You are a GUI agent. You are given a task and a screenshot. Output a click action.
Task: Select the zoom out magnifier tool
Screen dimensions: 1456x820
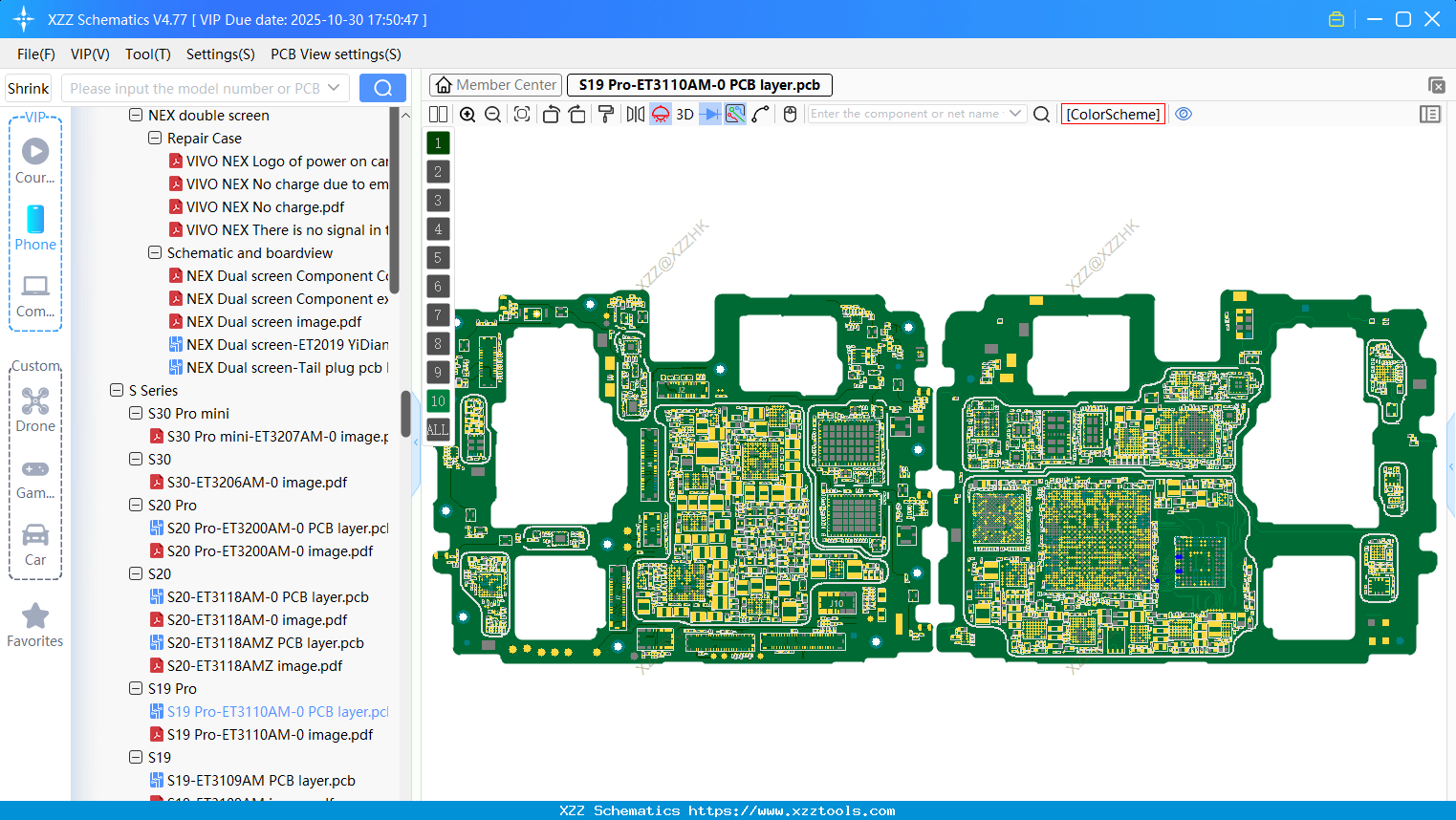coord(492,114)
